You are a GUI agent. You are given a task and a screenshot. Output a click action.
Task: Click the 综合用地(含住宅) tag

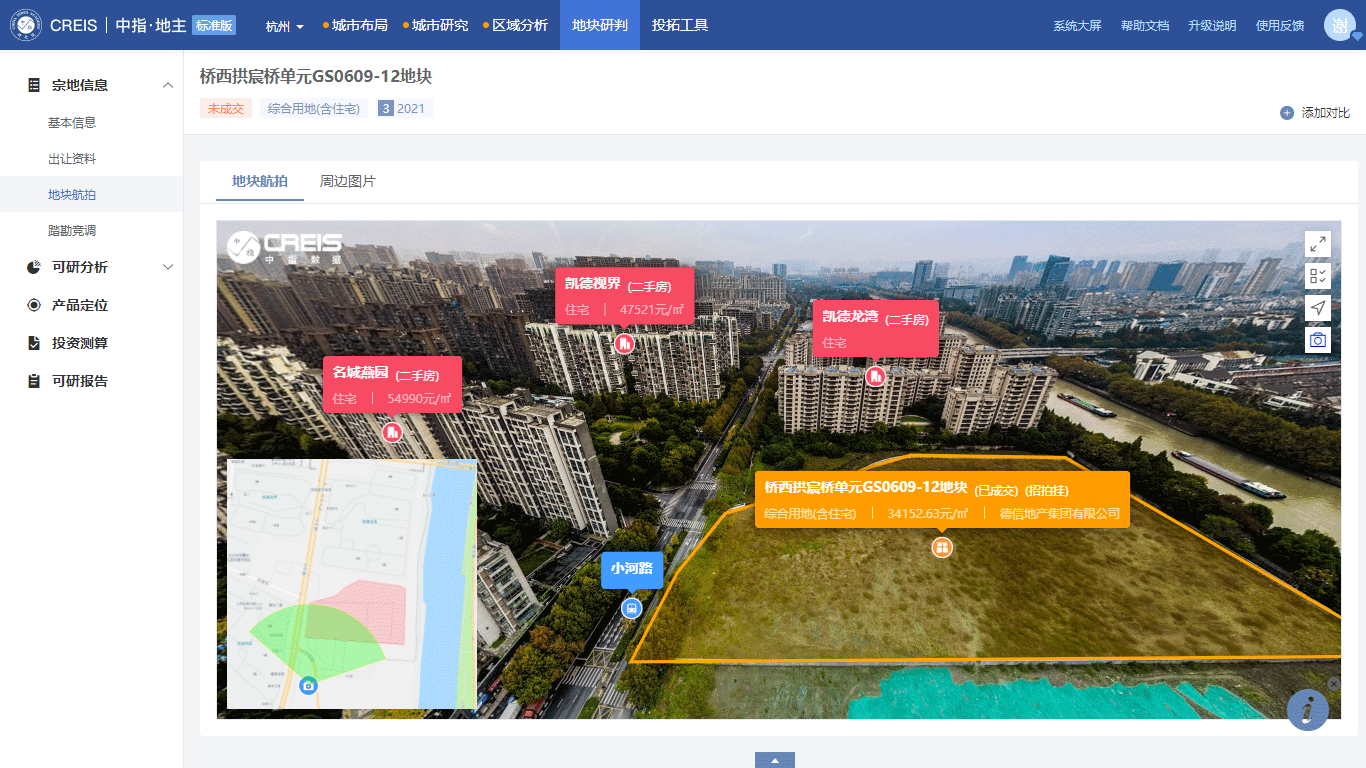314,108
